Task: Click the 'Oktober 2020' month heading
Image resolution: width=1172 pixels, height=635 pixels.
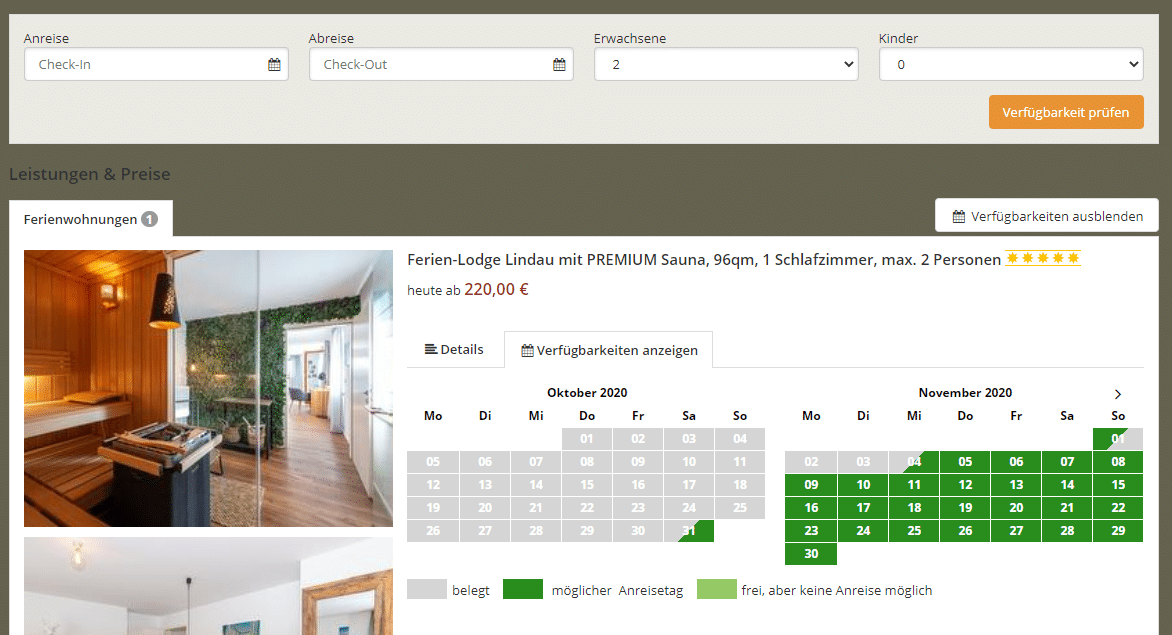Action: pos(587,392)
